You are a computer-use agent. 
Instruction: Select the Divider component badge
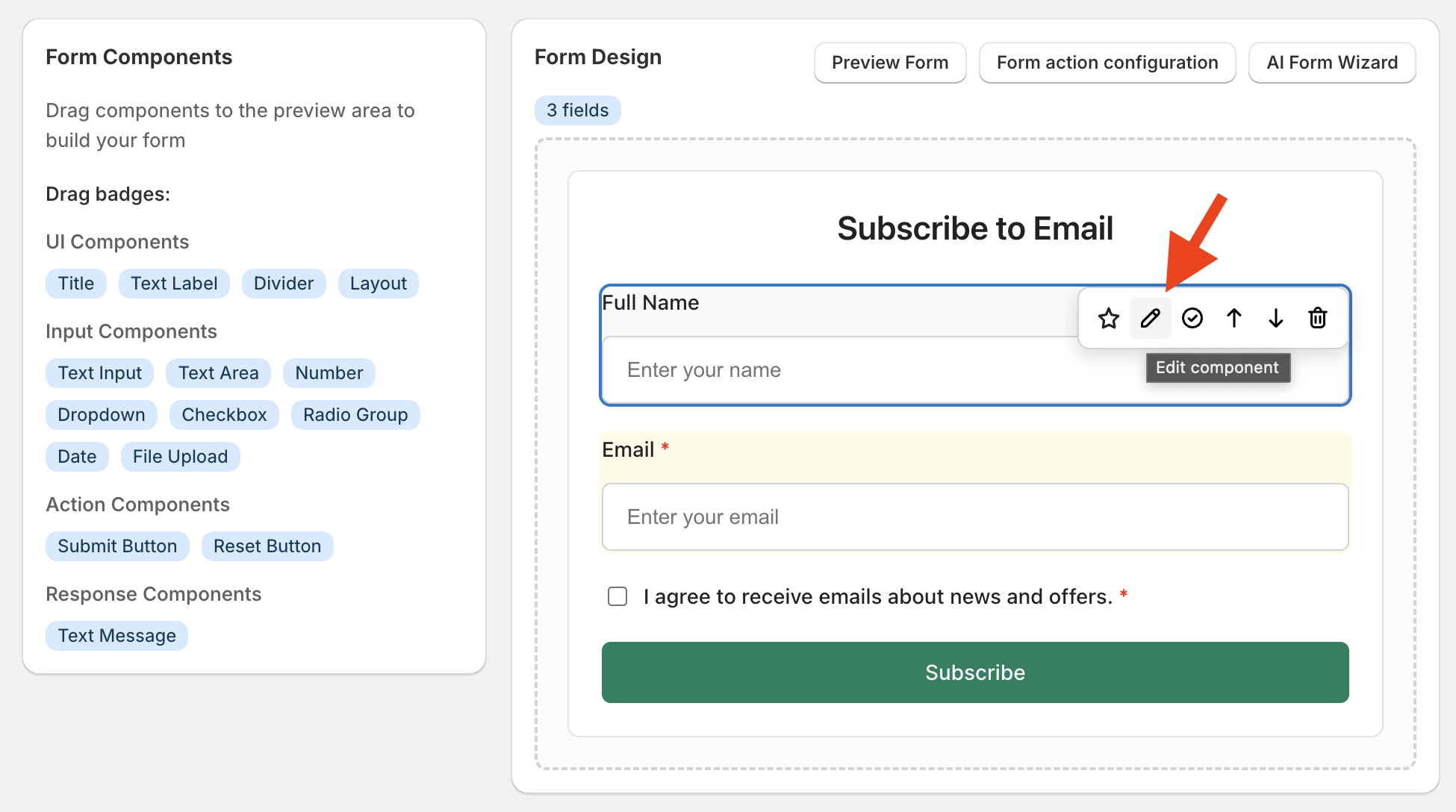pos(284,284)
